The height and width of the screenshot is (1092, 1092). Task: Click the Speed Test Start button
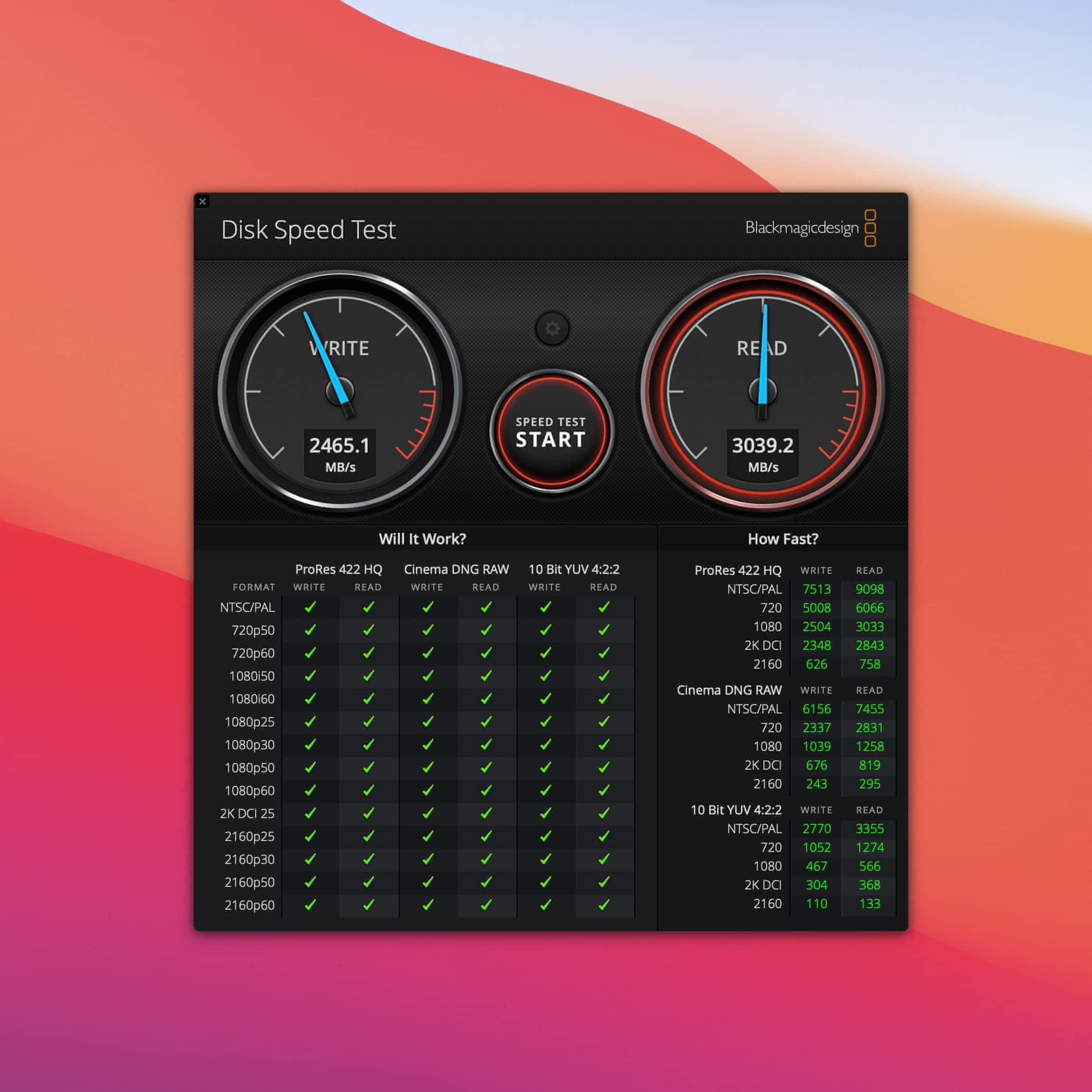[x=551, y=432]
